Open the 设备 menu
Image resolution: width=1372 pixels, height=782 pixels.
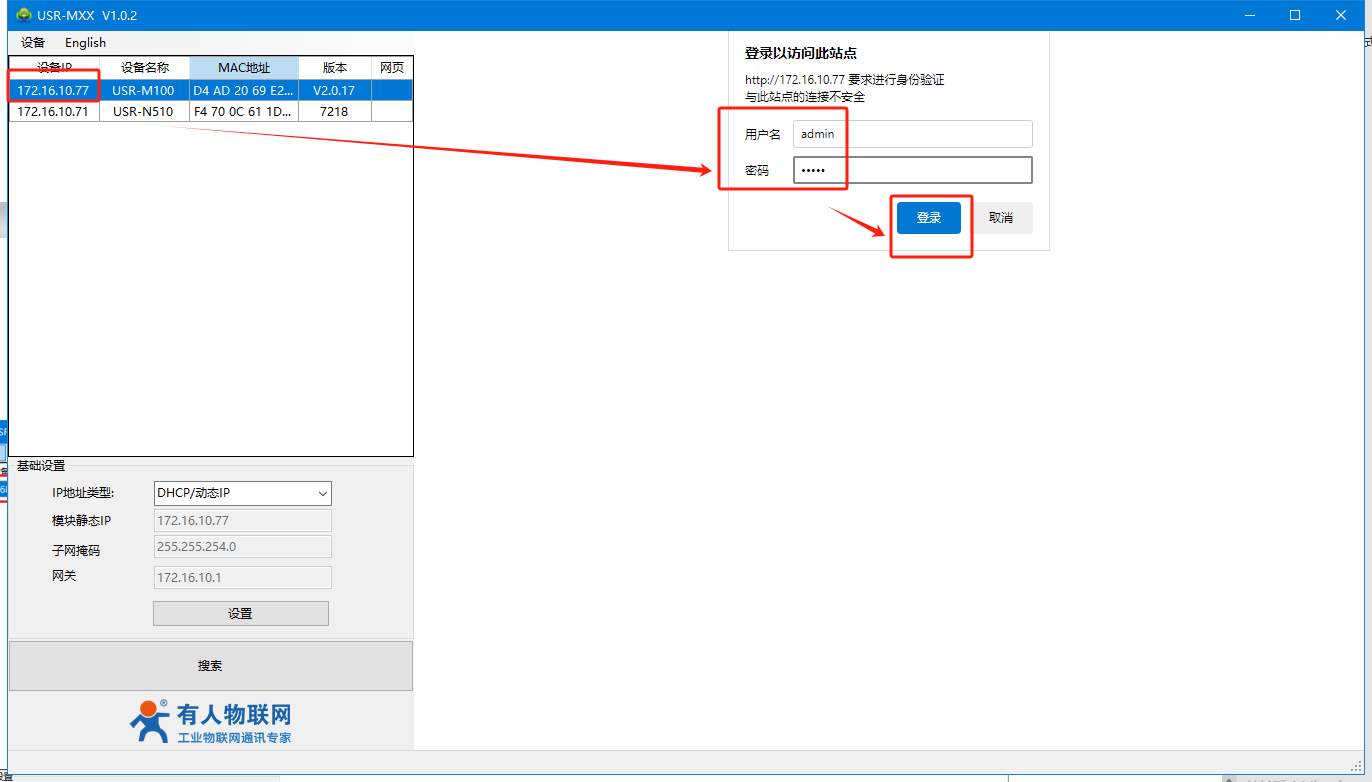pos(33,43)
